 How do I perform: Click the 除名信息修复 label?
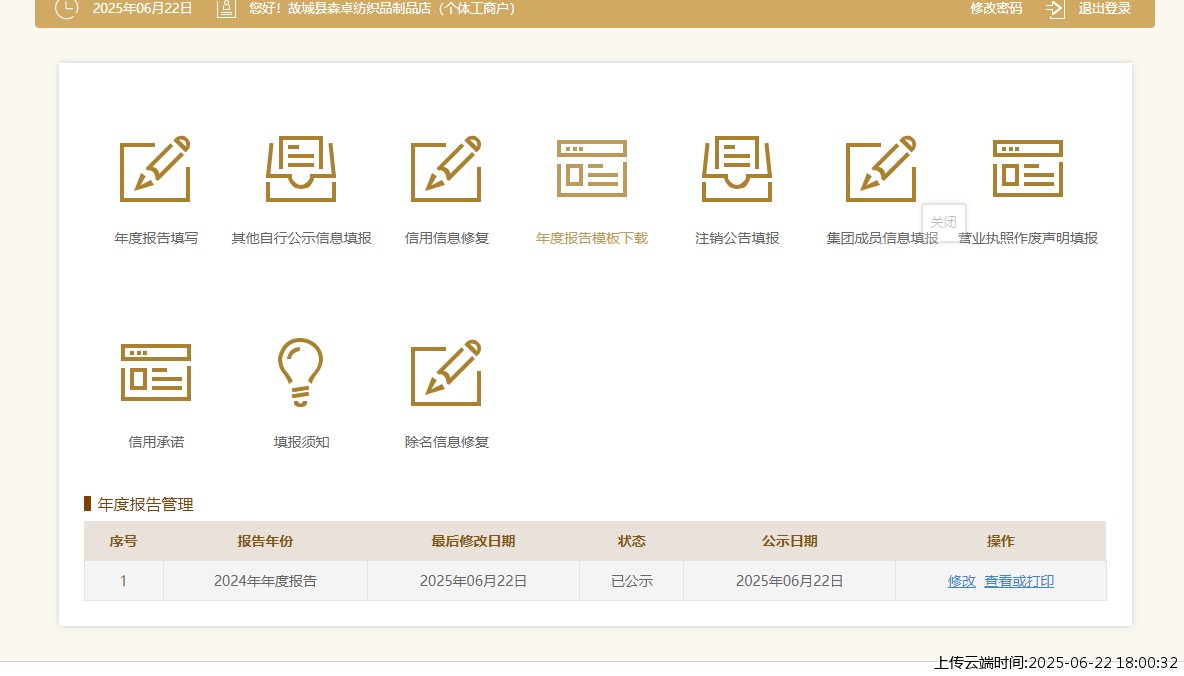447,442
